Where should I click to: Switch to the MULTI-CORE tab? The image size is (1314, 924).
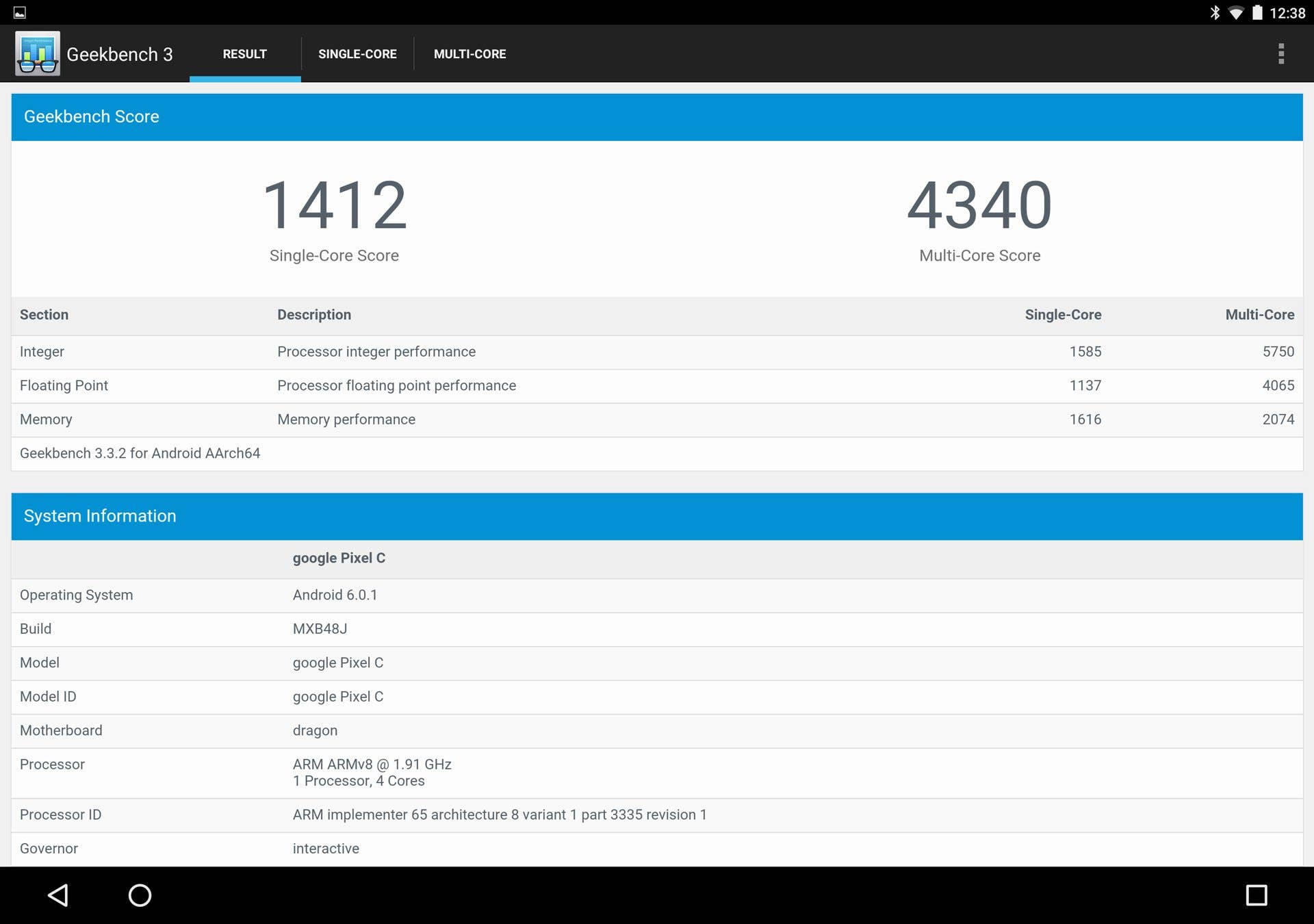[470, 53]
